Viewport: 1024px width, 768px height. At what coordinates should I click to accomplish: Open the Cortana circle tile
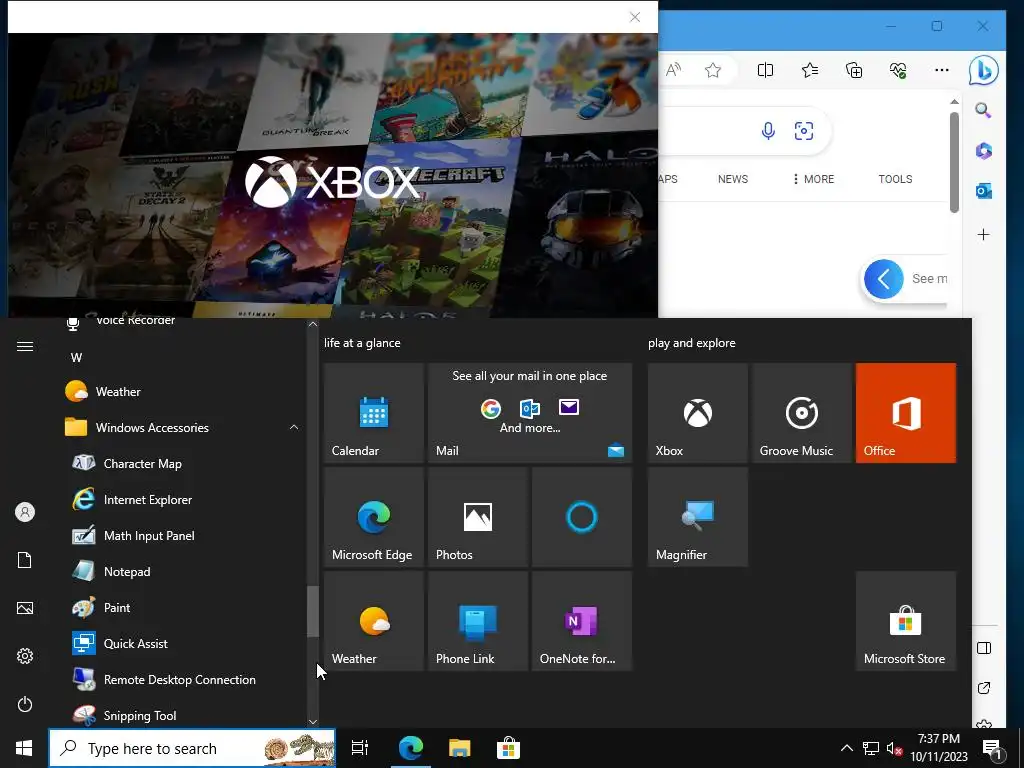pos(582,517)
